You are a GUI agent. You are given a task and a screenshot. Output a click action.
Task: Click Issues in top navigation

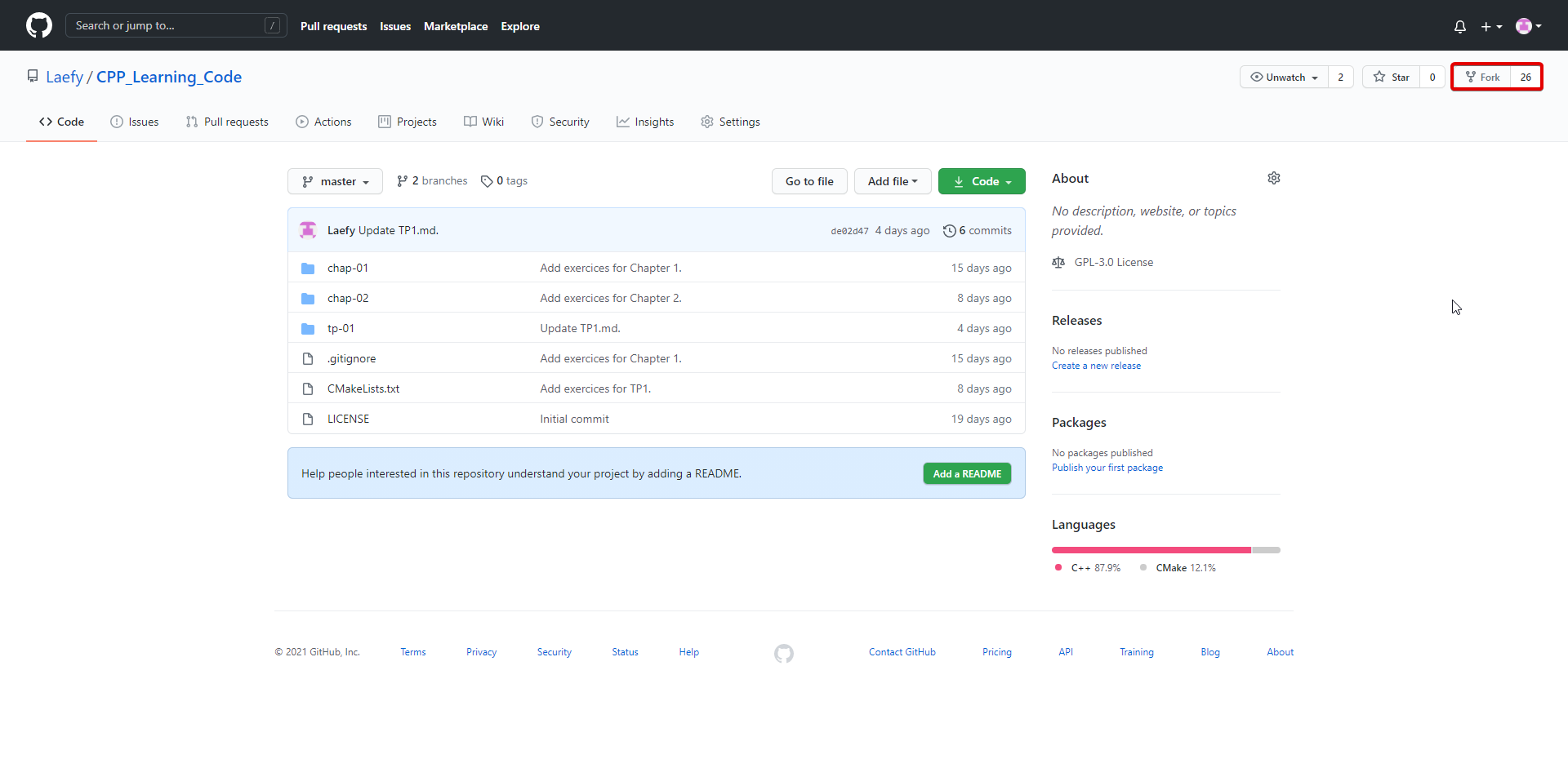[395, 26]
